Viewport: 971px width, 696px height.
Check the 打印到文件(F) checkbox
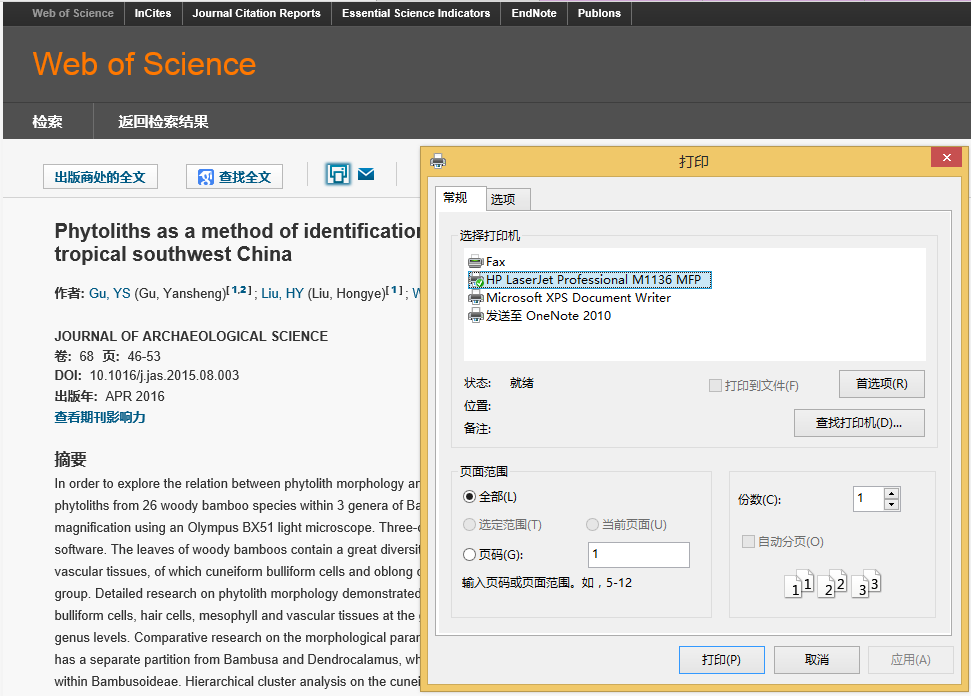715,385
